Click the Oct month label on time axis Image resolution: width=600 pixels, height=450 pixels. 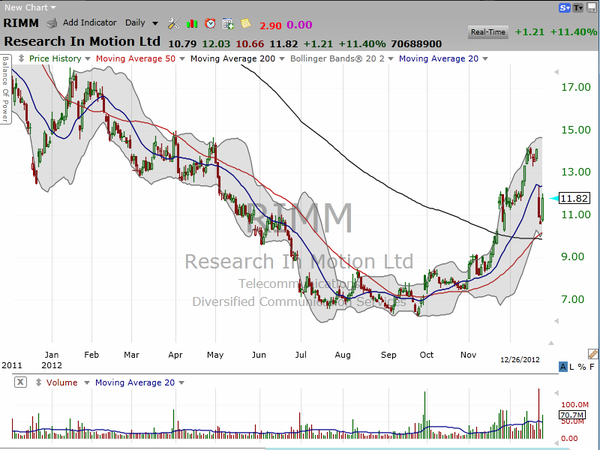coord(426,355)
